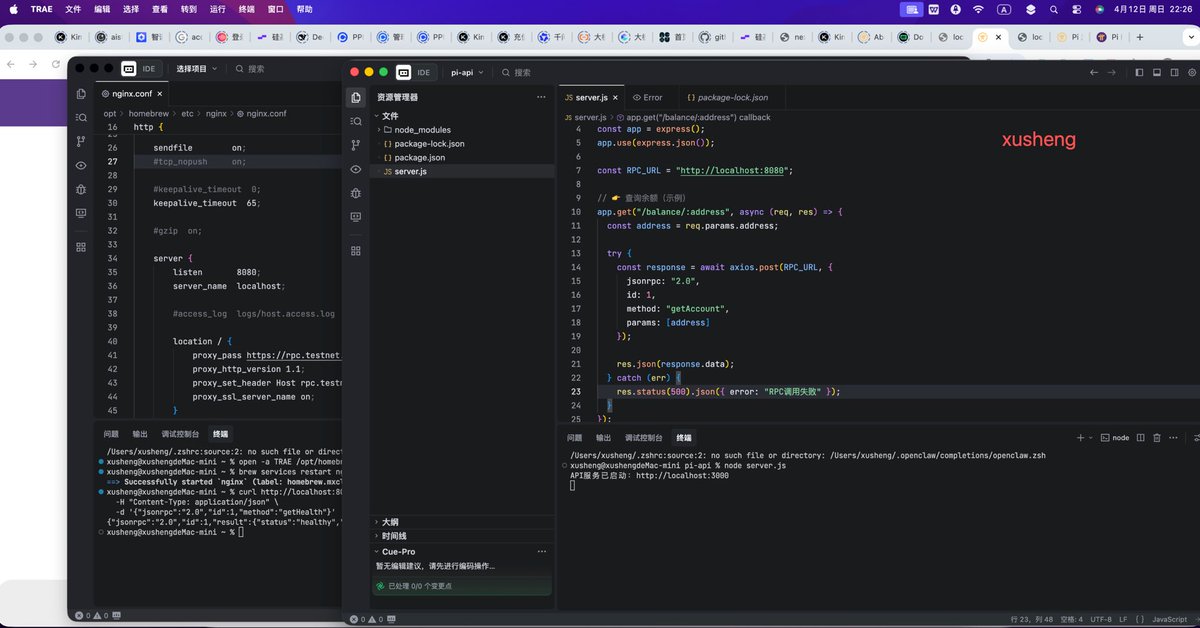The width and height of the screenshot is (1200, 628).
Task: Open 终端 menu in macOS menu bar
Action: coord(246,8)
